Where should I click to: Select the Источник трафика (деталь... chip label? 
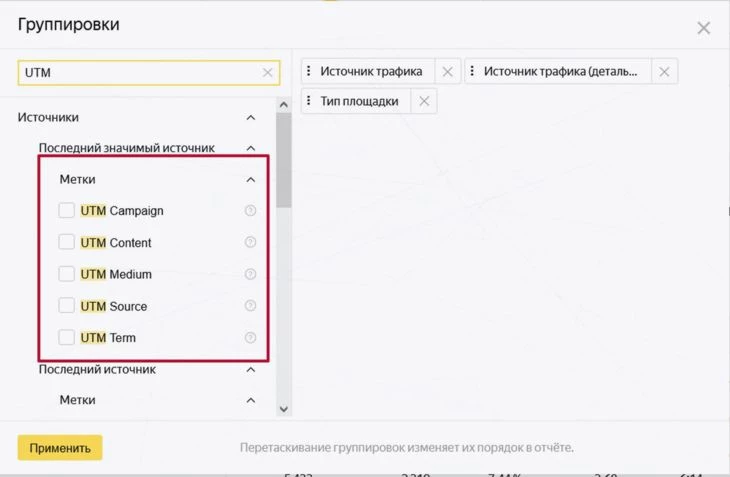[x=560, y=72]
